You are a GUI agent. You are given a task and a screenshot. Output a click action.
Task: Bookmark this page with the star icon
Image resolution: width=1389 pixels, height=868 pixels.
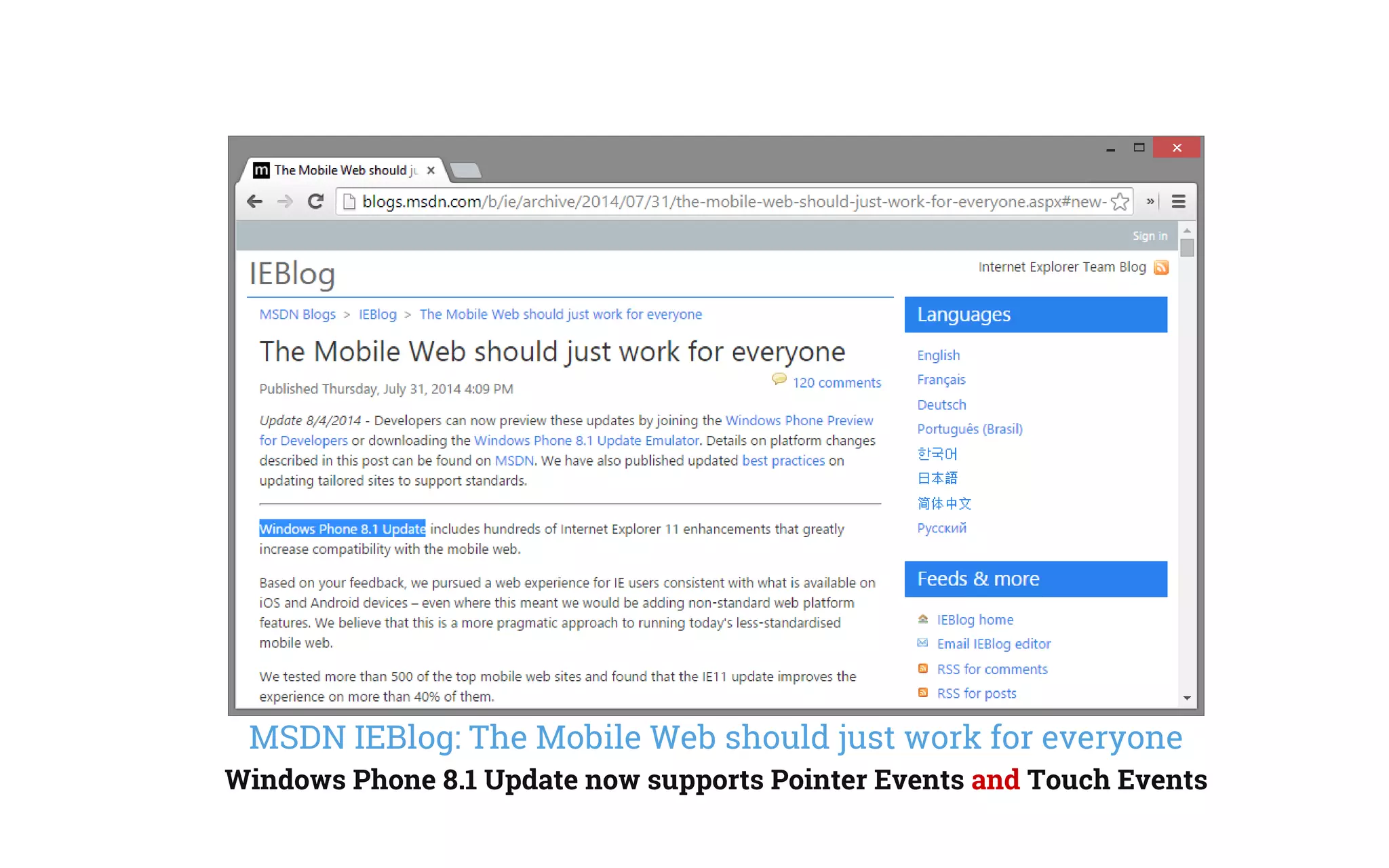click(1120, 201)
